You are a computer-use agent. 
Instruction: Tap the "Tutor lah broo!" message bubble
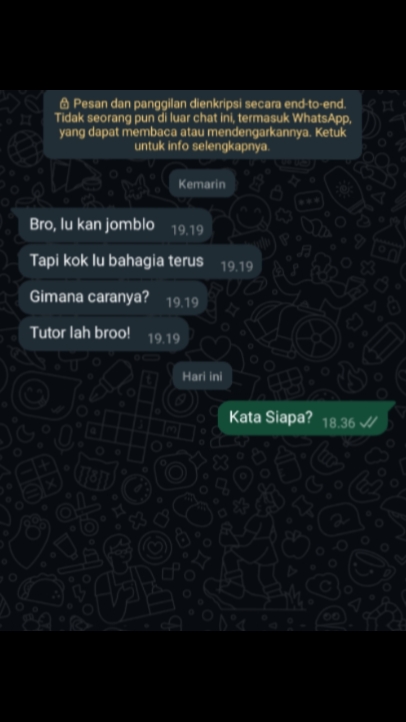point(104,334)
